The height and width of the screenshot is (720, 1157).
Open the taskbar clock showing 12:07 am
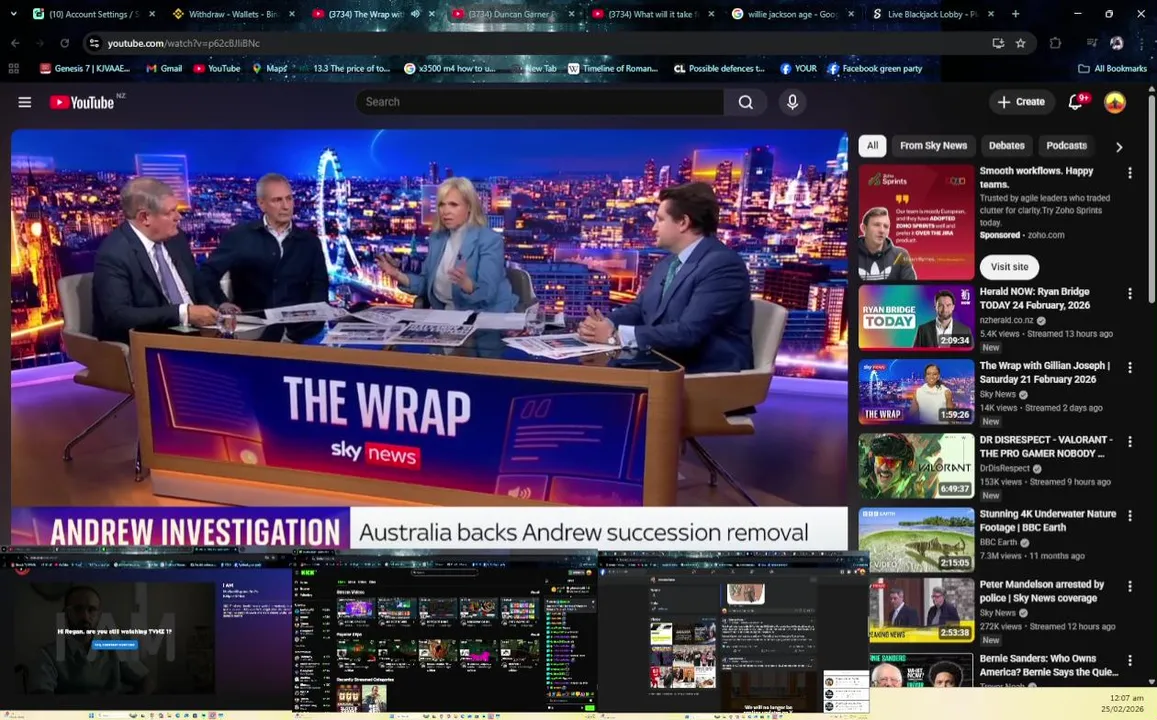coord(1126,703)
